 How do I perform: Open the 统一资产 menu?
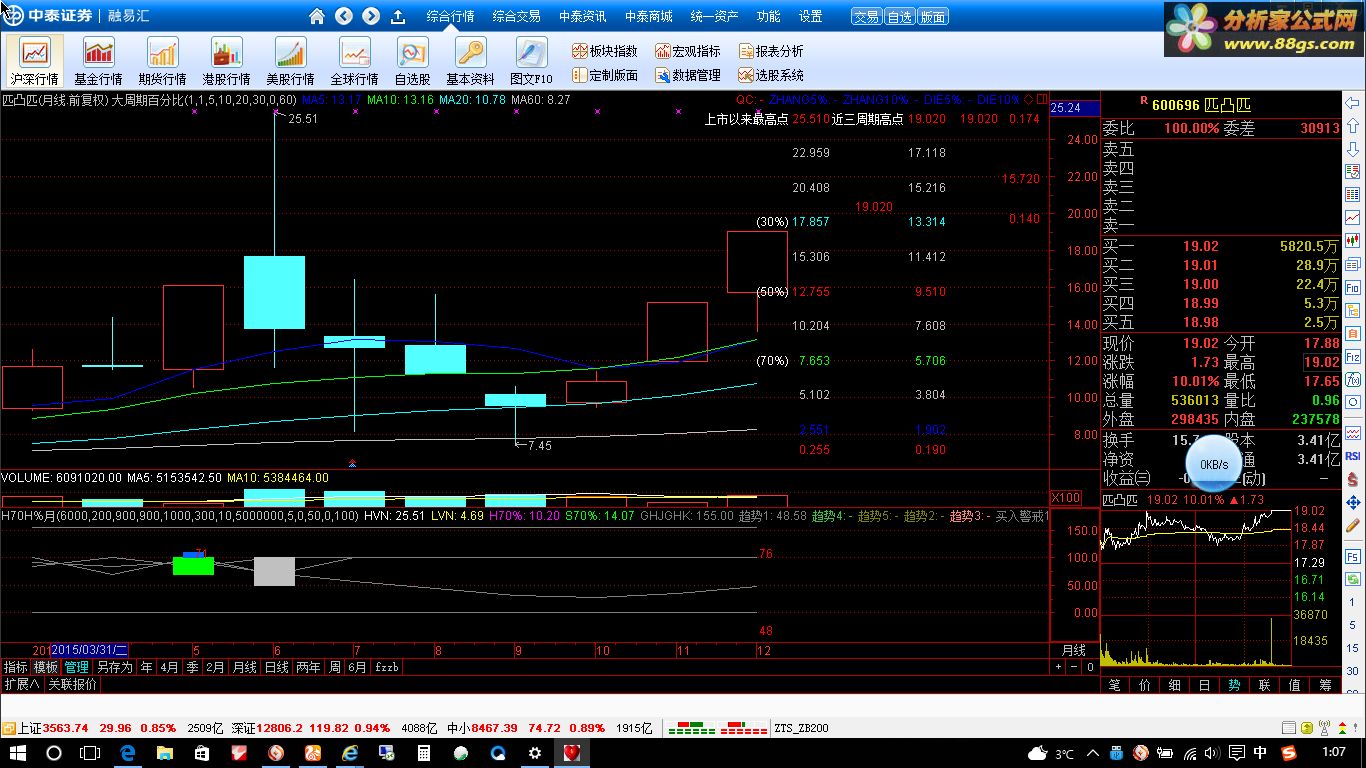click(714, 16)
